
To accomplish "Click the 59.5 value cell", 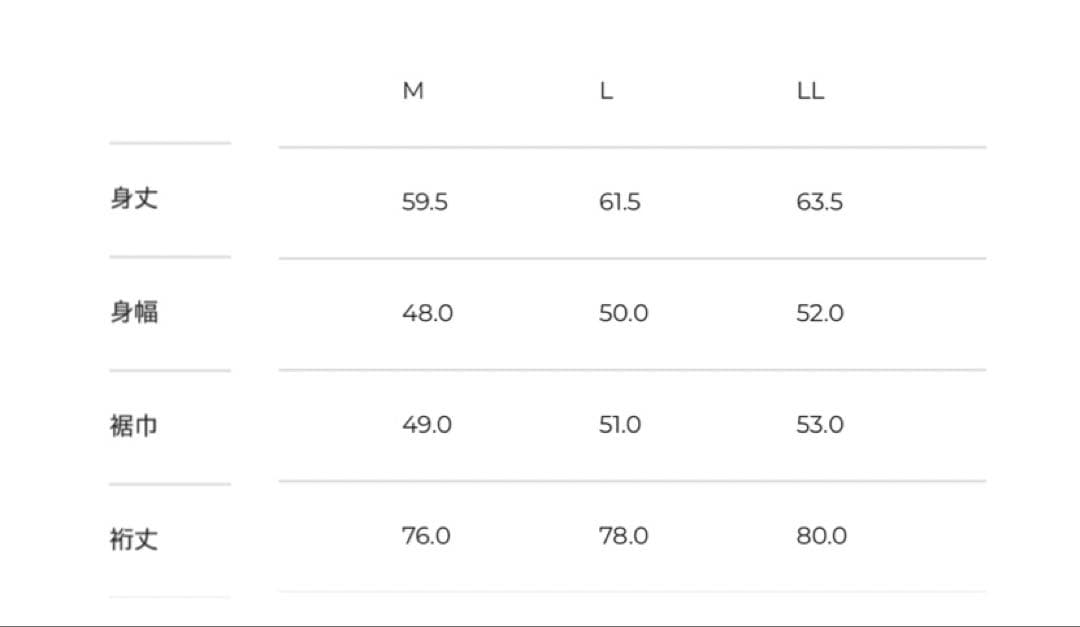I will pos(425,202).
